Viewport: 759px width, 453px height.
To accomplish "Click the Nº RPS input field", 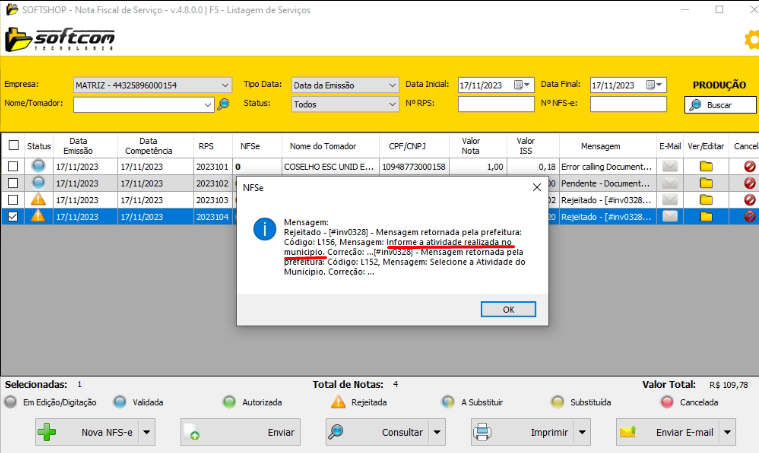I will (x=493, y=103).
